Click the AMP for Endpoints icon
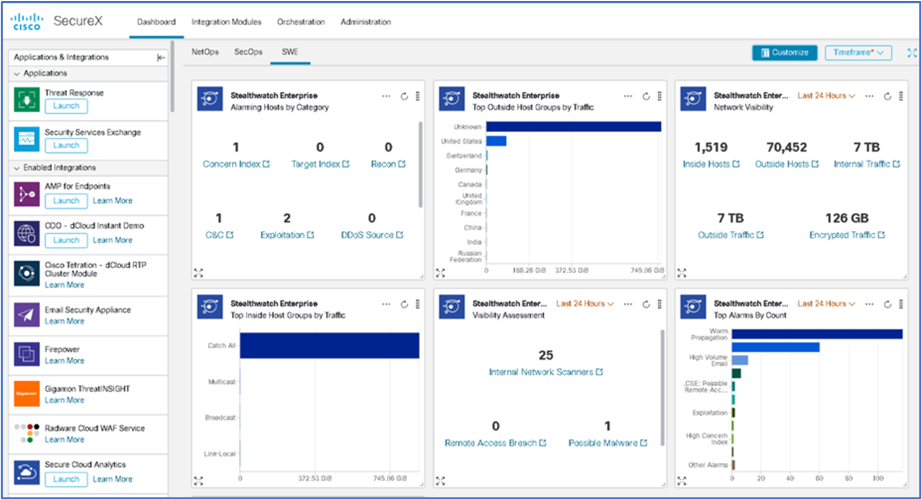Viewport: 922px width, 500px height. click(x=26, y=194)
